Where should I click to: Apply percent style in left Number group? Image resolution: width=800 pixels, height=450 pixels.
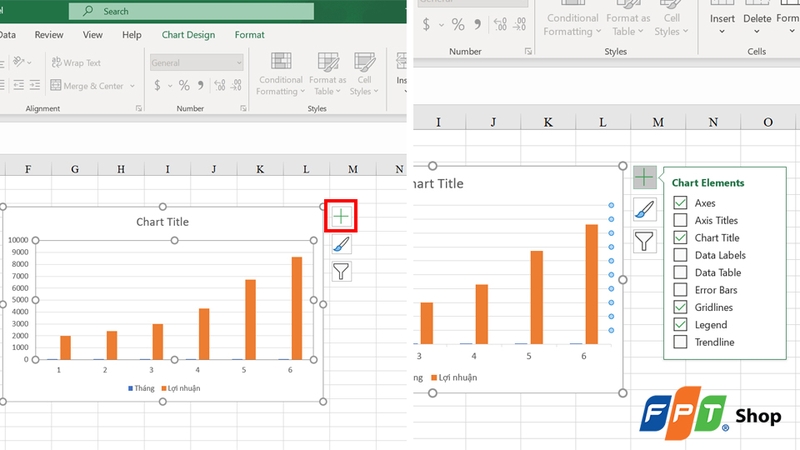(x=184, y=85)
